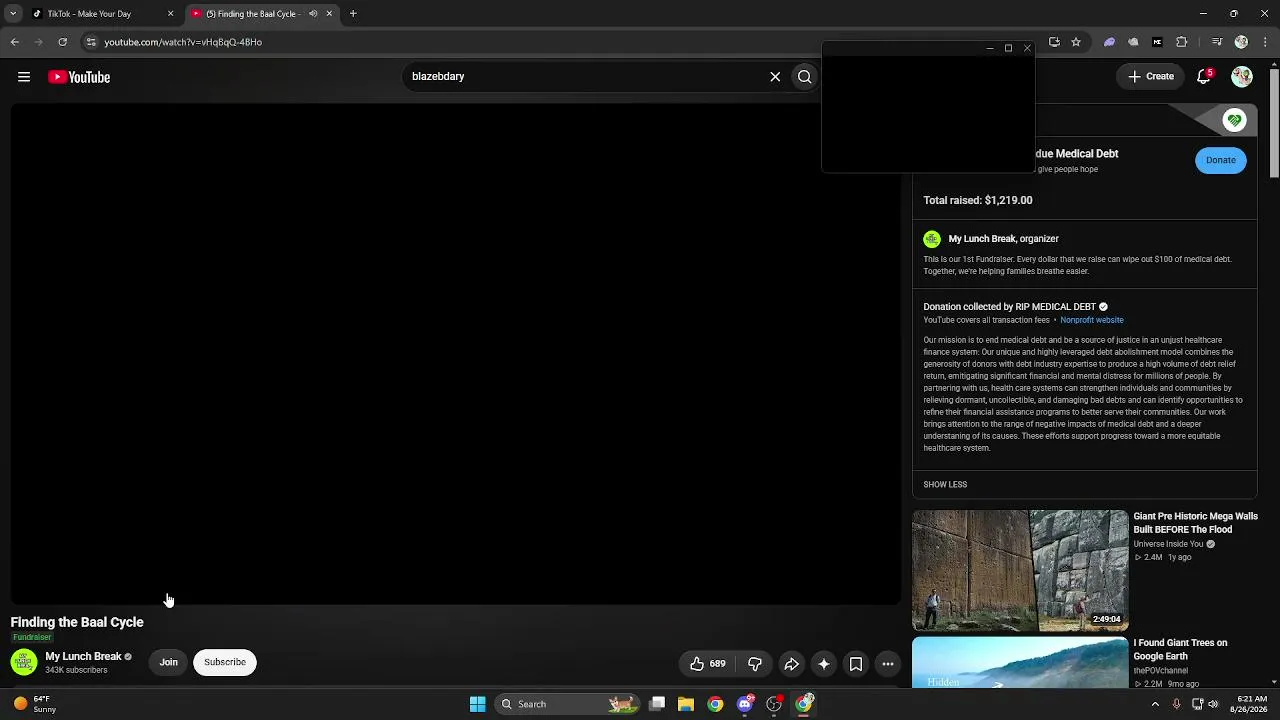The width and height of the screenshot is (1280, 720).
Task: Go back to the previous page
Action: pos(14,42)
